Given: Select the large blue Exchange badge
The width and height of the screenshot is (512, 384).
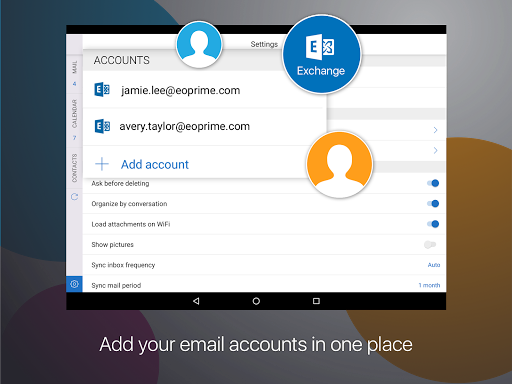Looking at the screenshot, I should (x=322, y=54).
